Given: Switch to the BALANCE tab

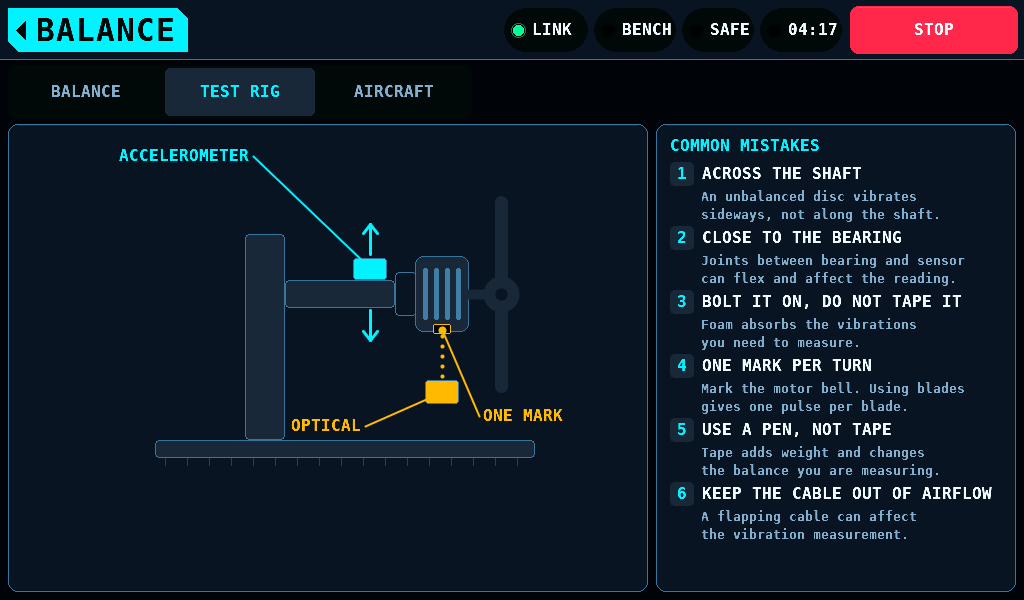Looking at the screenshot, I should 86,91.
